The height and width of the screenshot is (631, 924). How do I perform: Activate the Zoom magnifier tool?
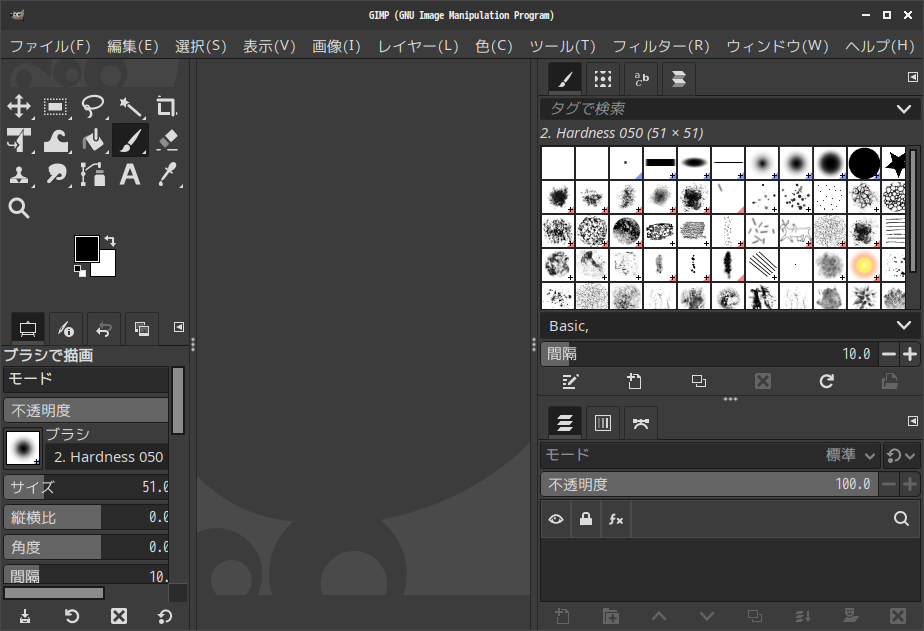[19, 208]
